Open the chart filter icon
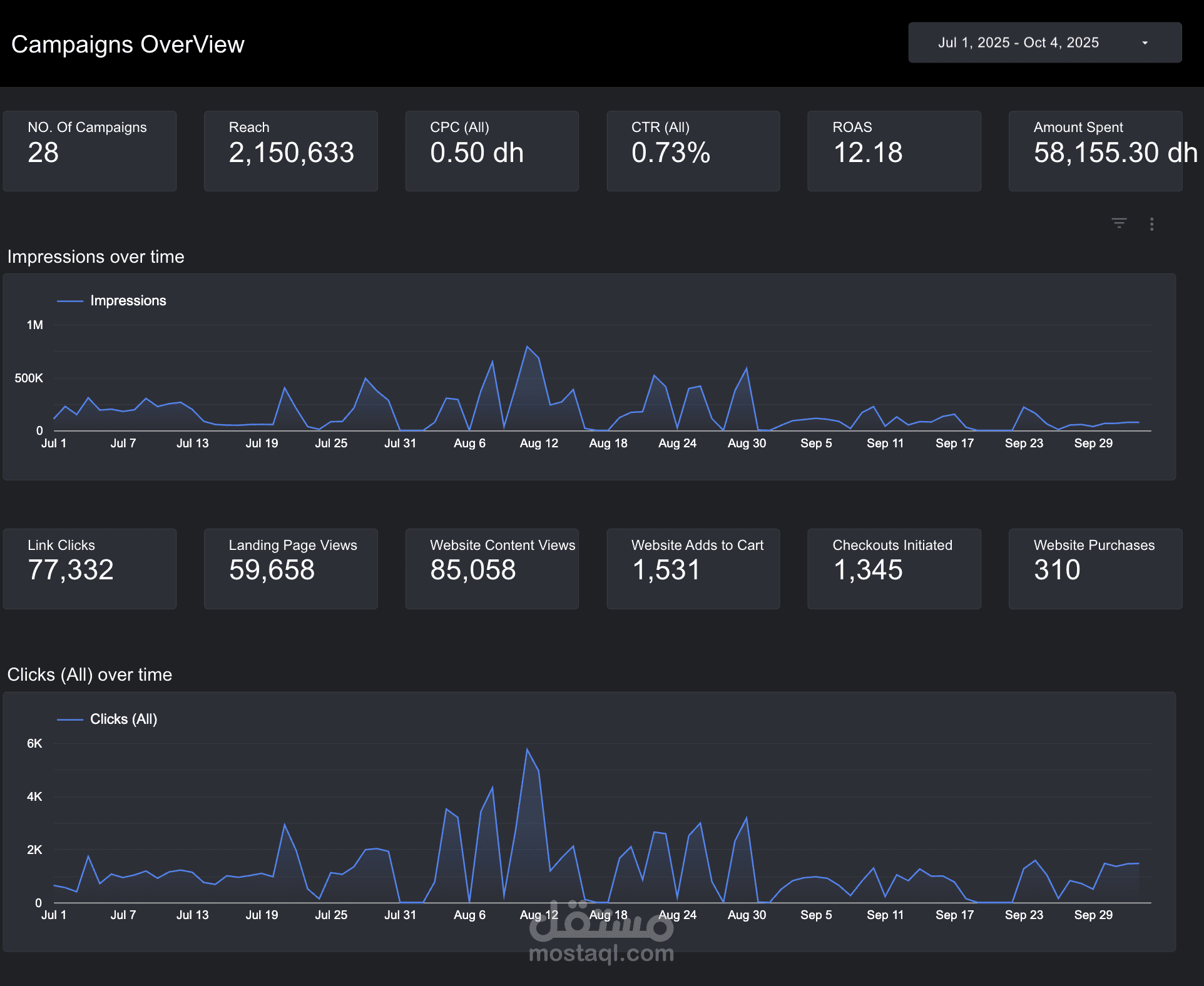Screen dimensions: 1204x986 click(1119, 223)
